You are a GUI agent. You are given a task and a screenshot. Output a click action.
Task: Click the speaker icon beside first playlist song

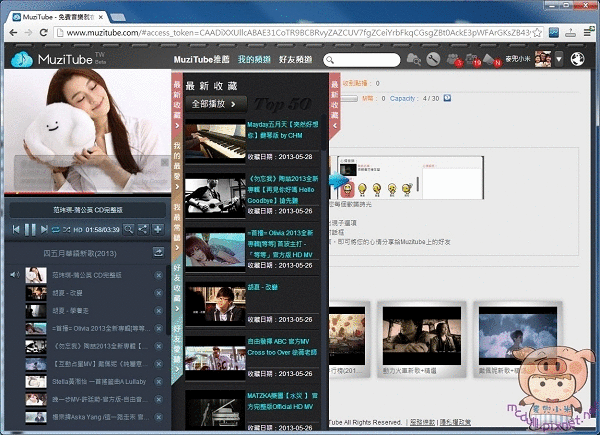pos(15,275)
